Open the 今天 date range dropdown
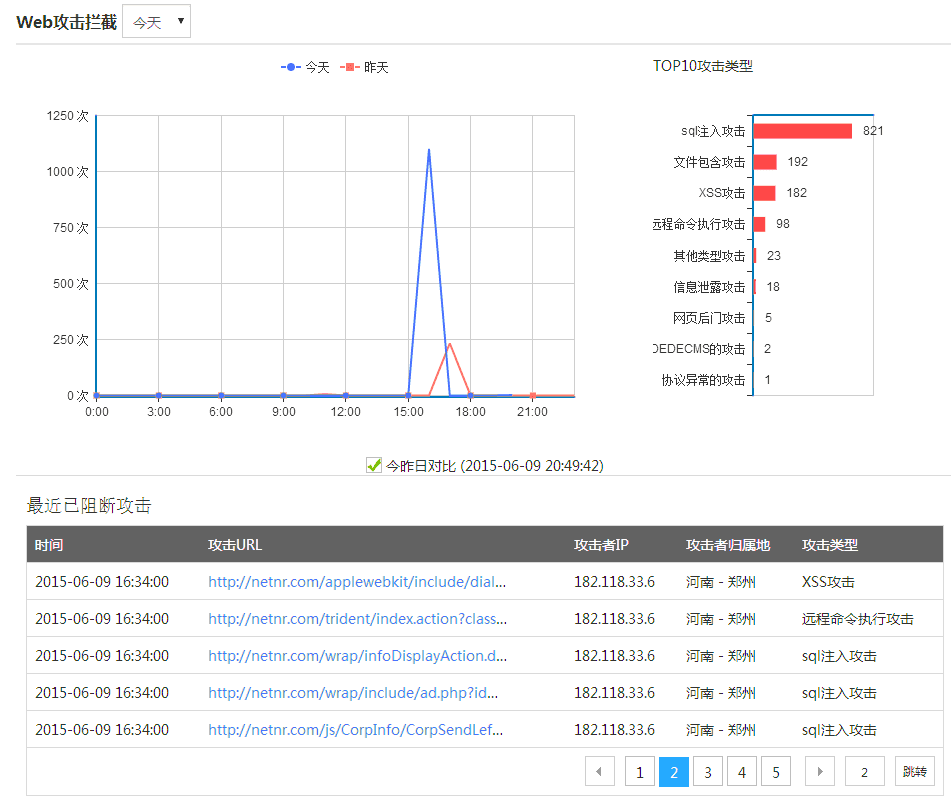 pyautogui.click(x=156, y=22)
